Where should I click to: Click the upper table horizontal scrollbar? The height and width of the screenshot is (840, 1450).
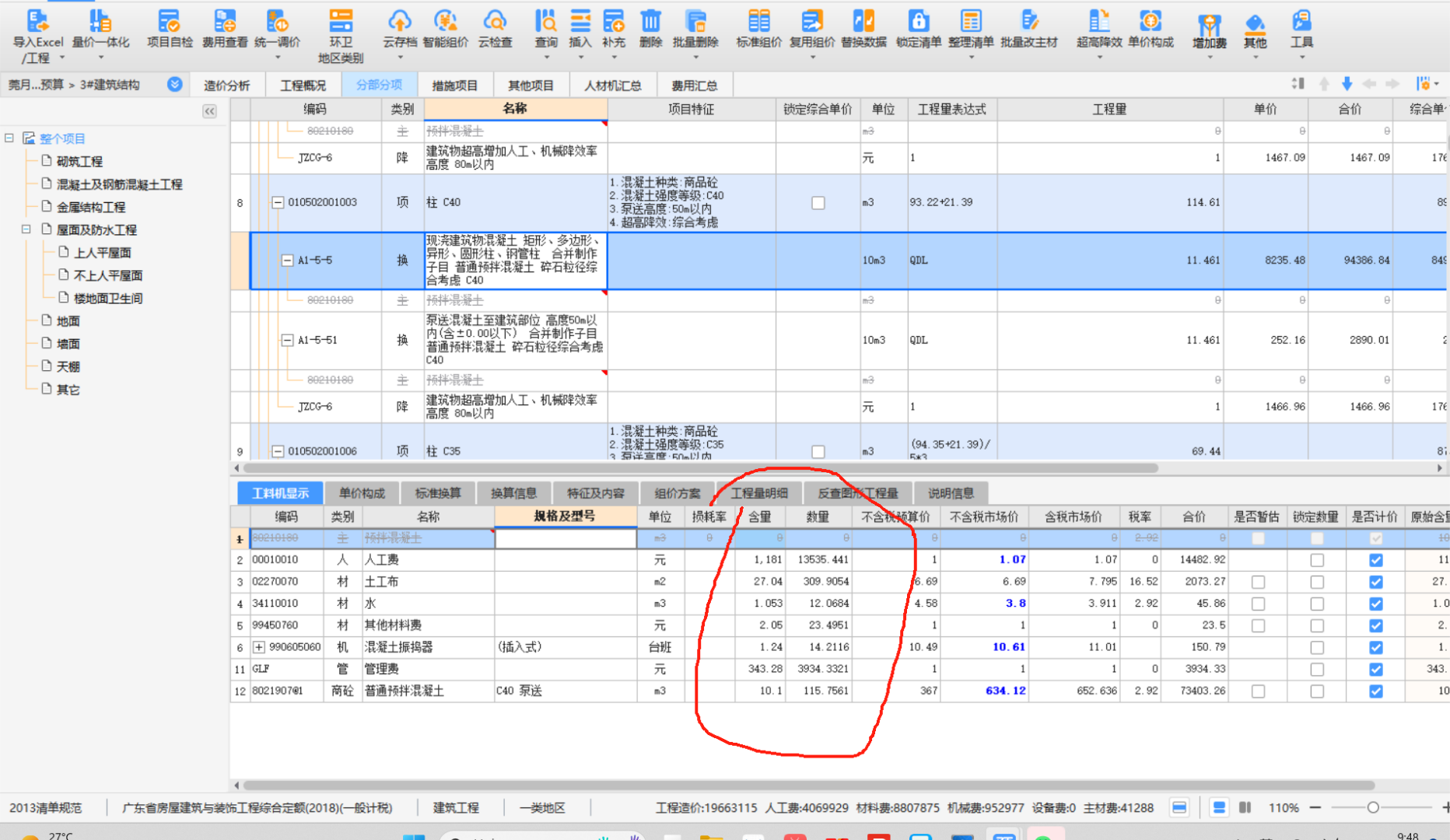click(x=700, y=468)
